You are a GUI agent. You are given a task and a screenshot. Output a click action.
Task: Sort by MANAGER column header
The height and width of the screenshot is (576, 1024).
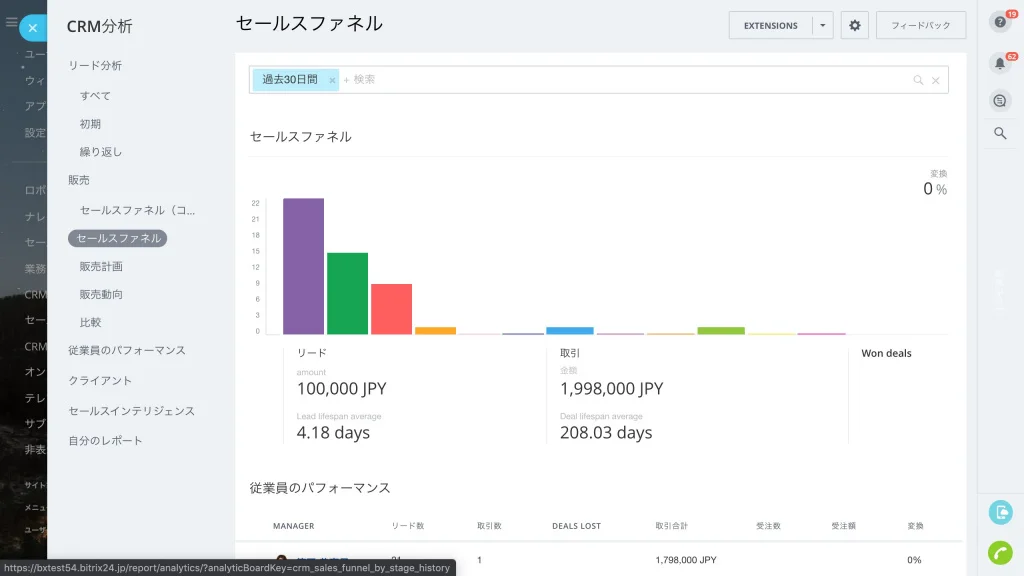pyautogui.click(x=293, y=526)
